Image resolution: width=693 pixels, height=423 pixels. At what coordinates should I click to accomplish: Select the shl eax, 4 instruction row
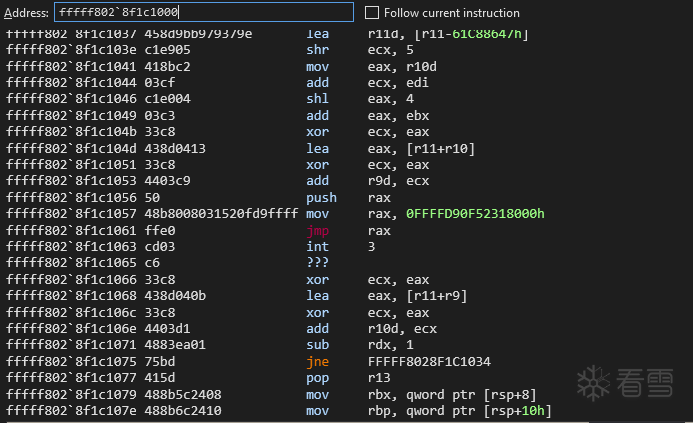[x=316, y=99]
